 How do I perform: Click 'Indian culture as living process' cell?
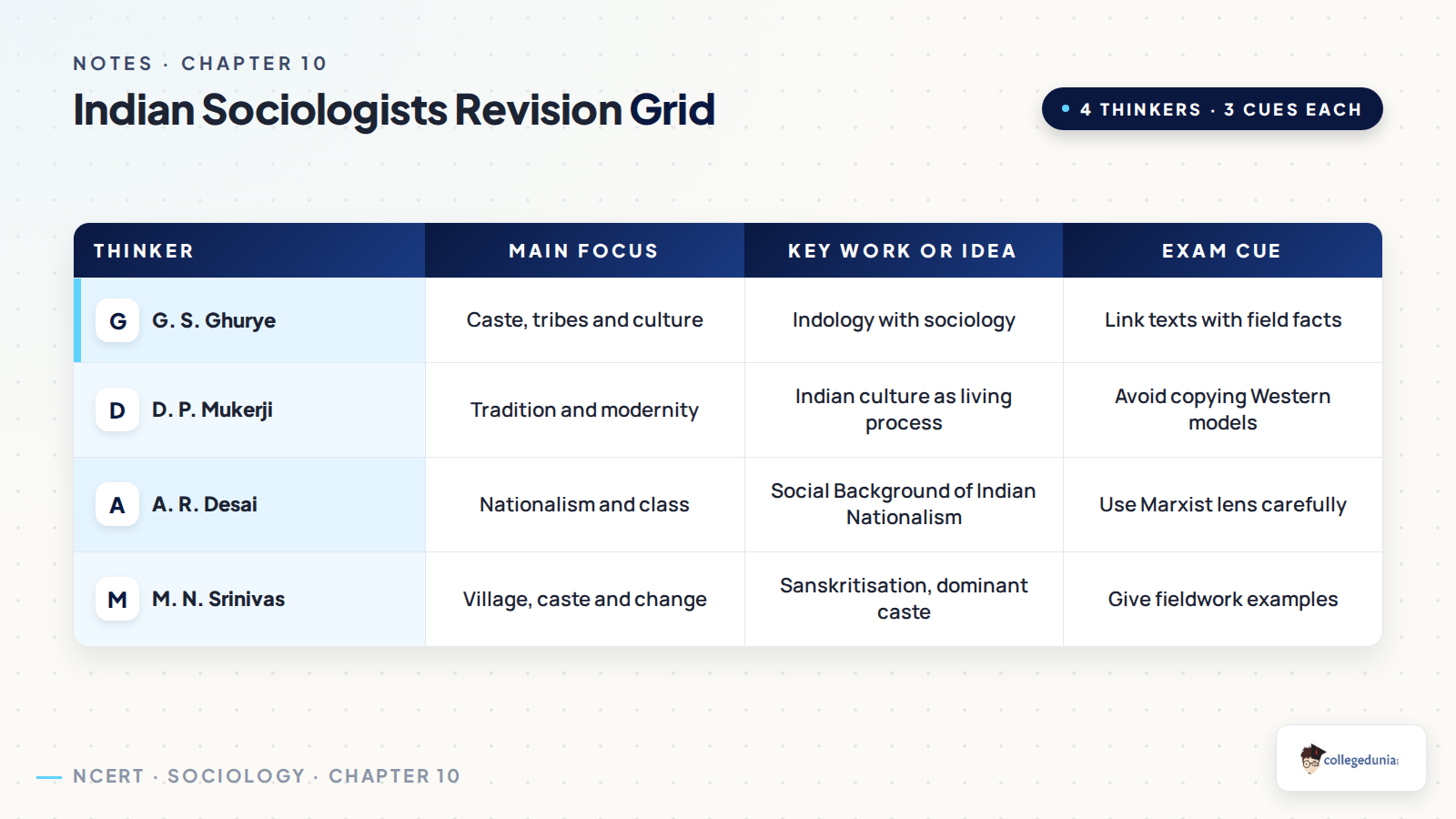(904, 410)
